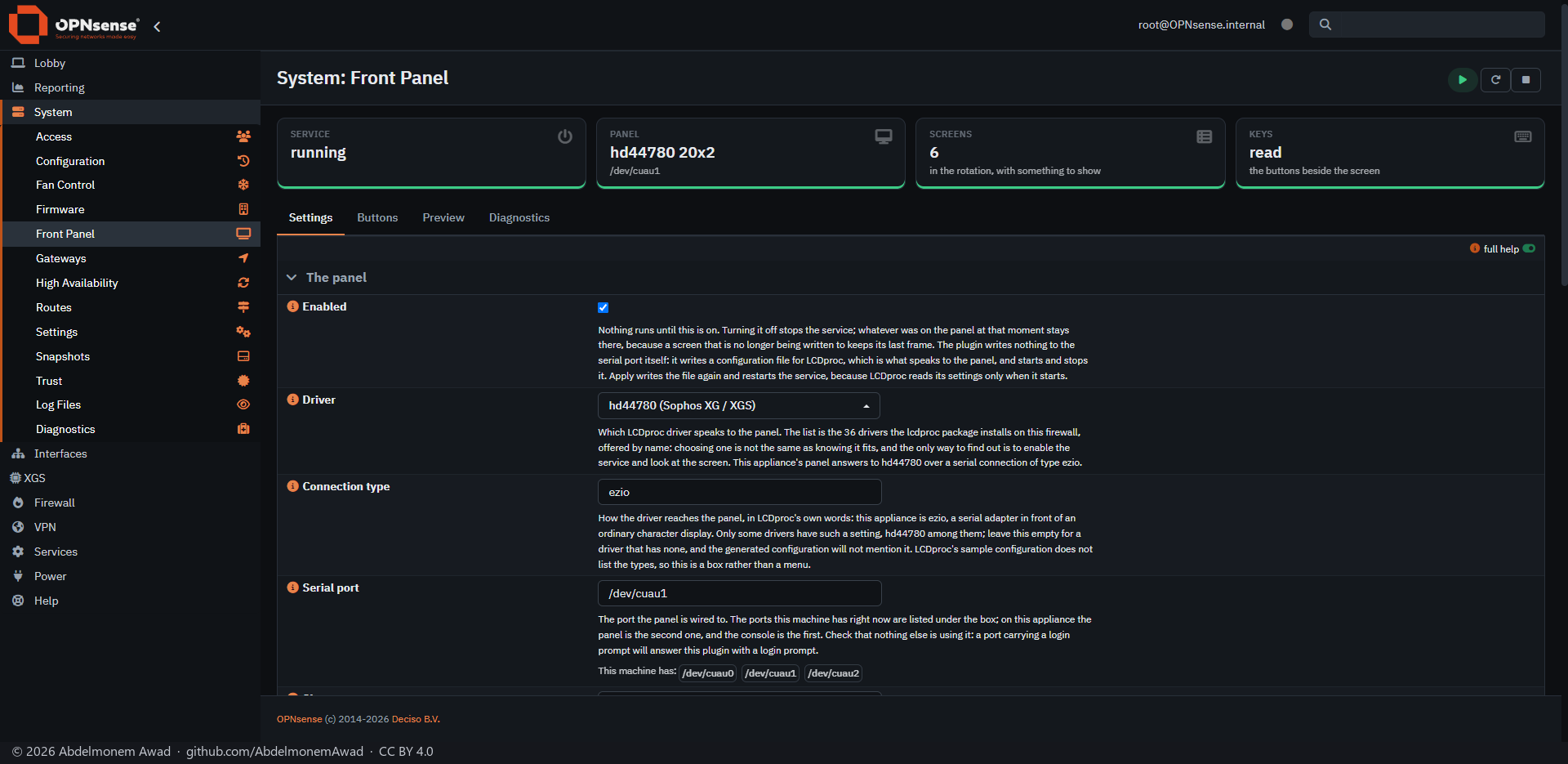Click the Connection type input field
The image size is (1568, 764).
coord(740,492)
